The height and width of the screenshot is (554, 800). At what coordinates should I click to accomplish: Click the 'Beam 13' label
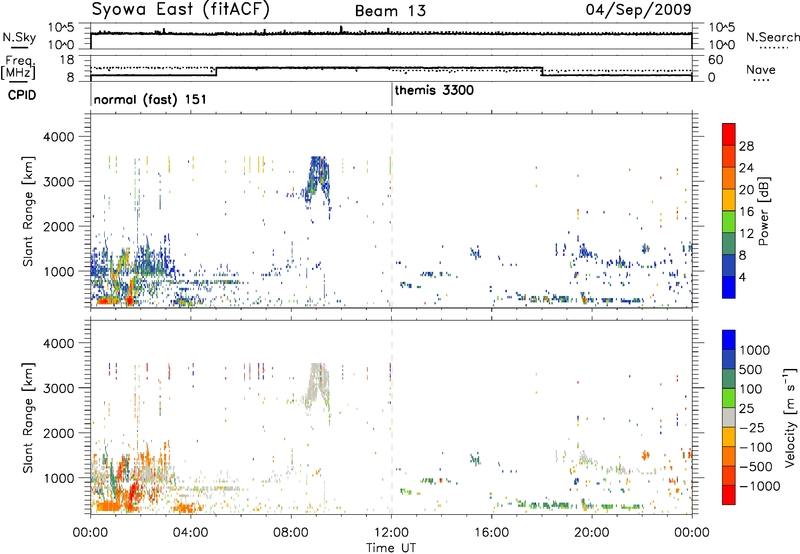(x=390, y=11)
